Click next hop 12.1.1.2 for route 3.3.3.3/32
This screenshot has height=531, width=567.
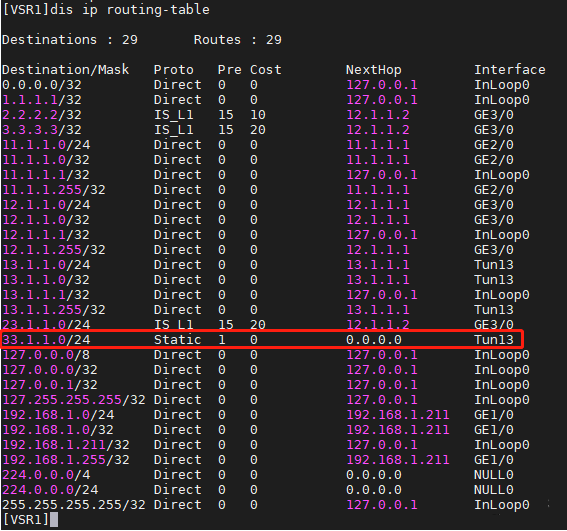click(378, 129)
